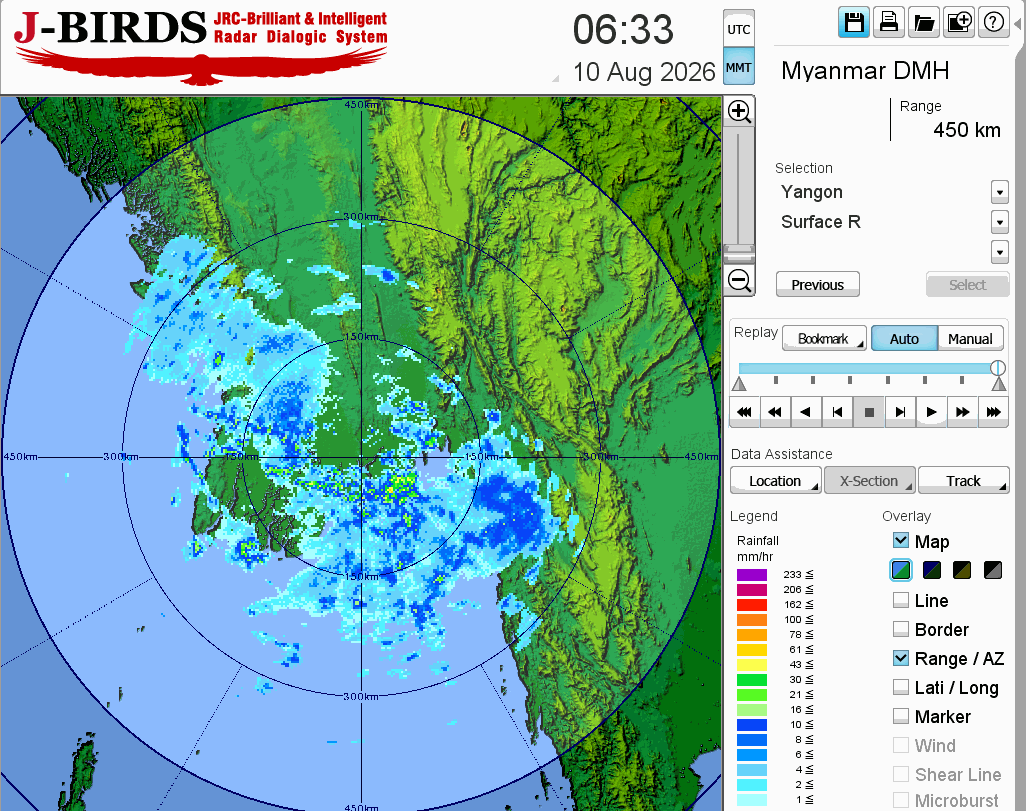Toggle the Range / AZ overlay checkbox
Image resolution: width=1030 pixels, height=811 pixels.
click(901, 657)
